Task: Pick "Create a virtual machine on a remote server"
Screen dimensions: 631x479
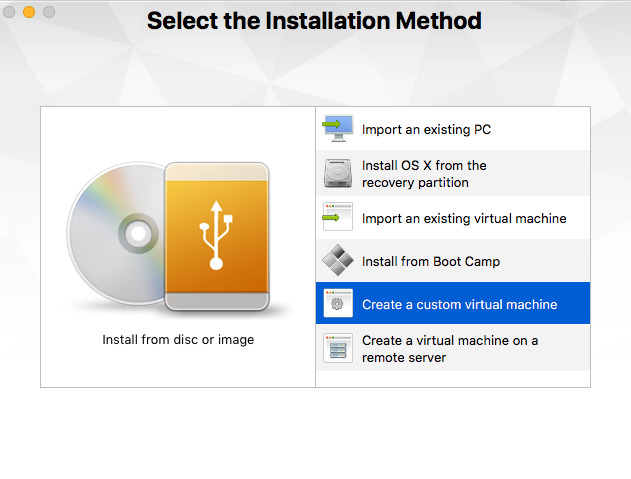Action: pyautogui.click(x=450, y=349)
